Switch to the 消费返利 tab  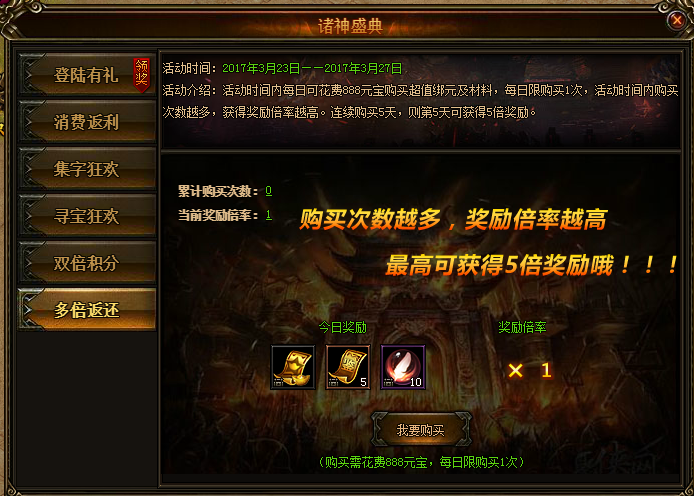(x=87, y=122)
